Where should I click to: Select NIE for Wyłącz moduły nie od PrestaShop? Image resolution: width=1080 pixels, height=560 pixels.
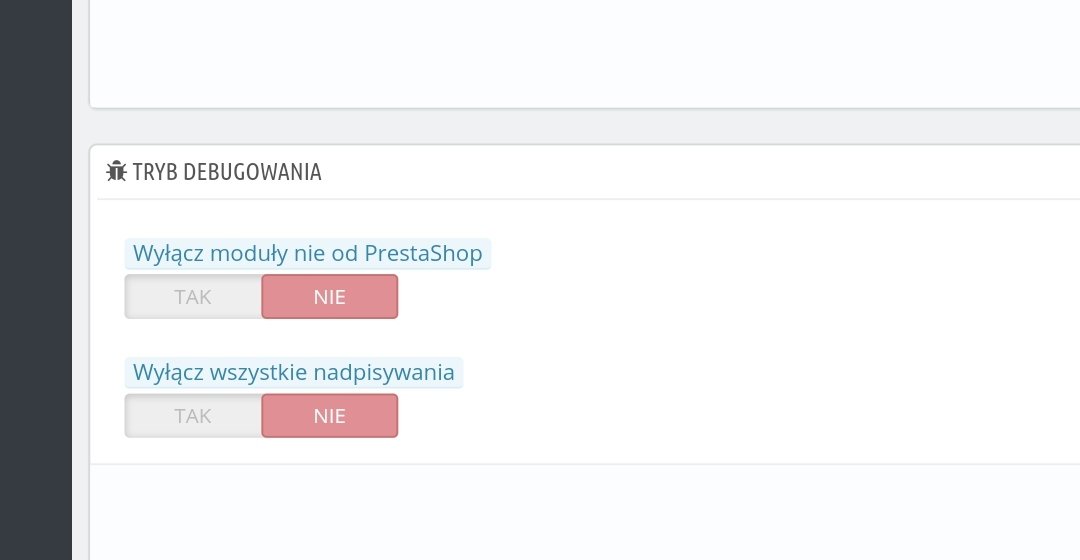[x=329, y=297]
